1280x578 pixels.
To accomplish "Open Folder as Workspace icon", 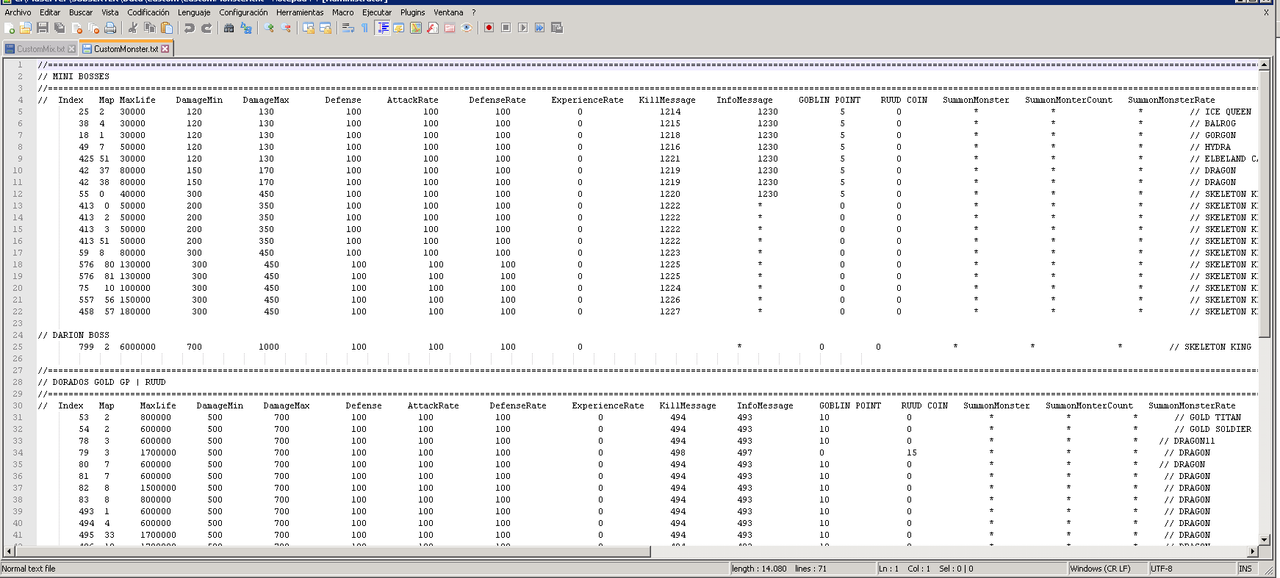I will [450, 28].
